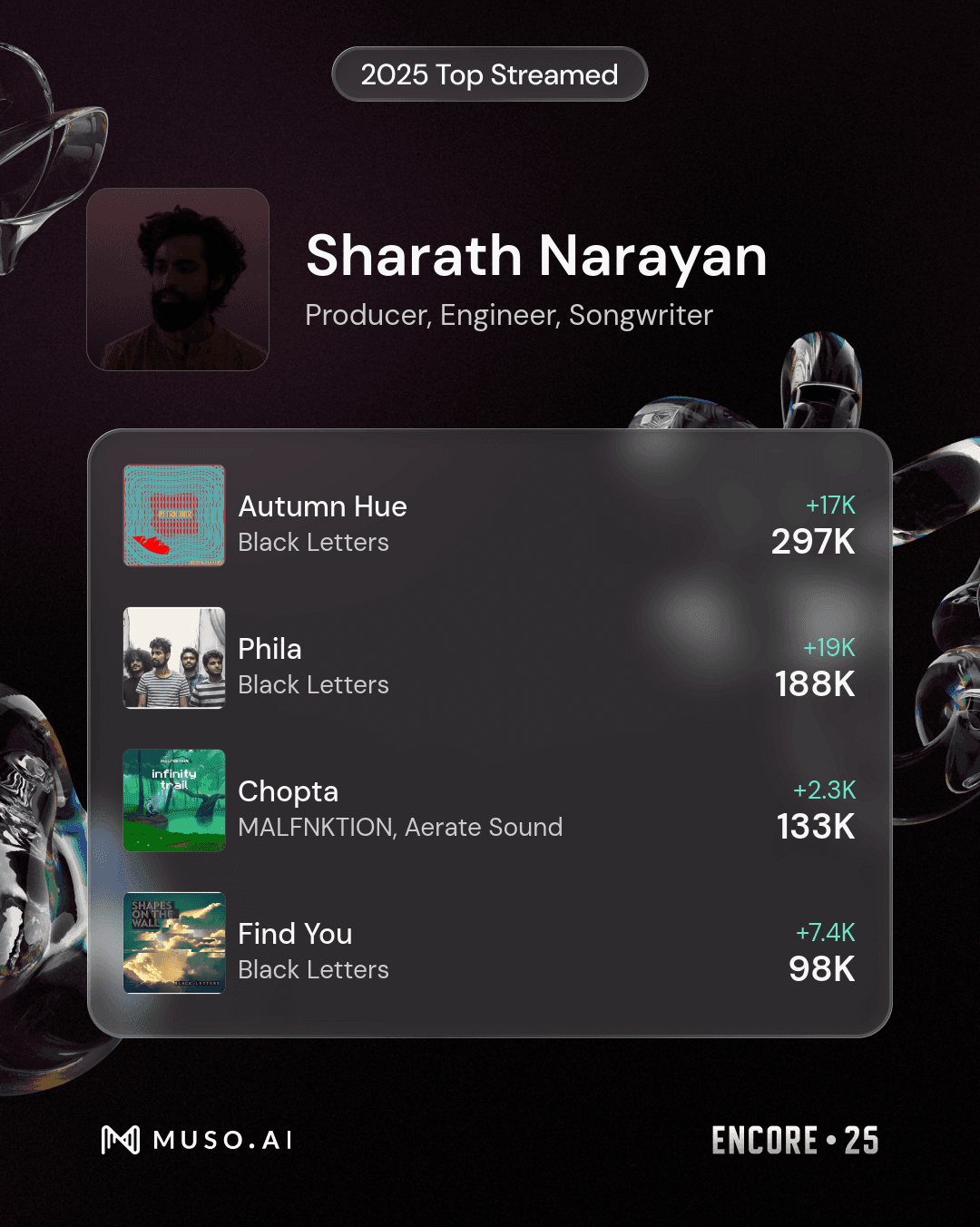Select the Infinity Trail album artwork
The width and height of the screenshot is (980, 1227).
(174, 800)
